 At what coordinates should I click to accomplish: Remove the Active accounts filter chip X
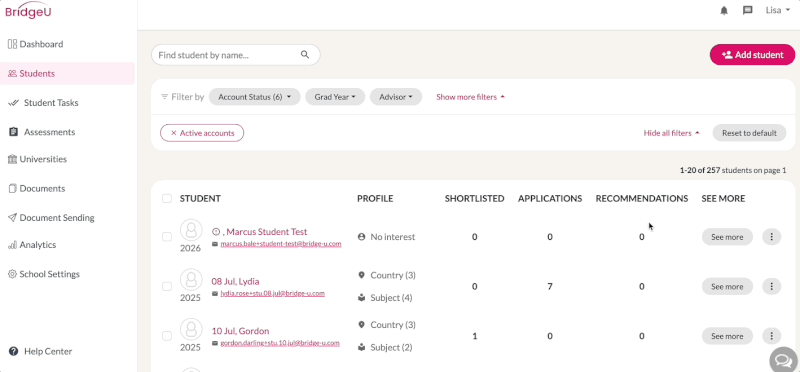click(173, 133)
